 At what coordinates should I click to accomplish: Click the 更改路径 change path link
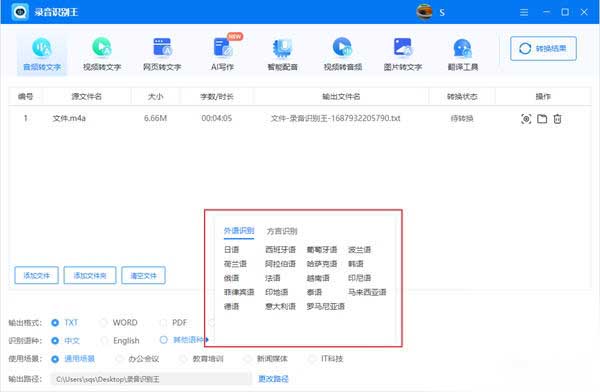273,379
